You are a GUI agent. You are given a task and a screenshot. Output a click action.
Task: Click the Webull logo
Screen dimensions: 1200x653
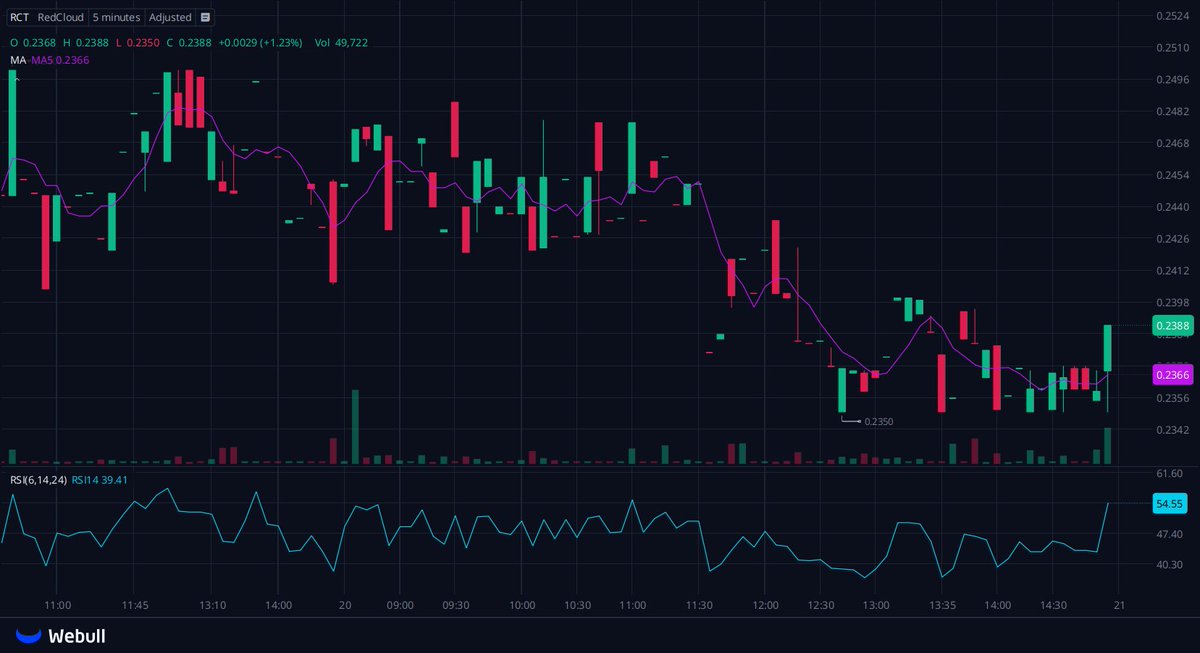pos(60,636)
